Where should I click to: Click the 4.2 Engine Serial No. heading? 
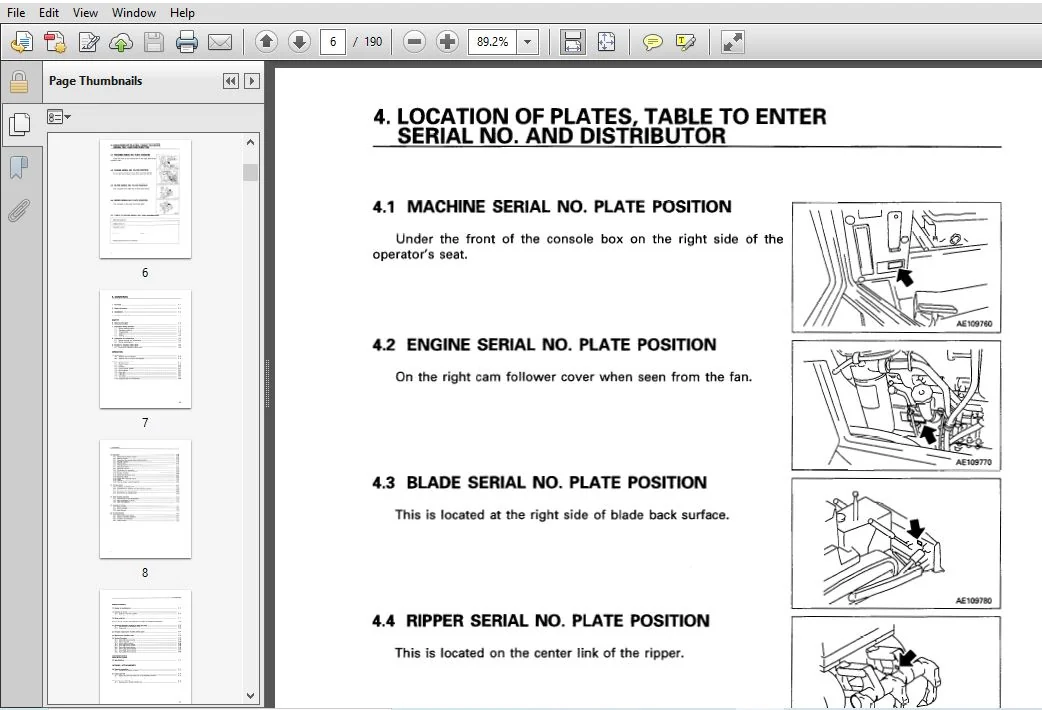coord(544,344)
